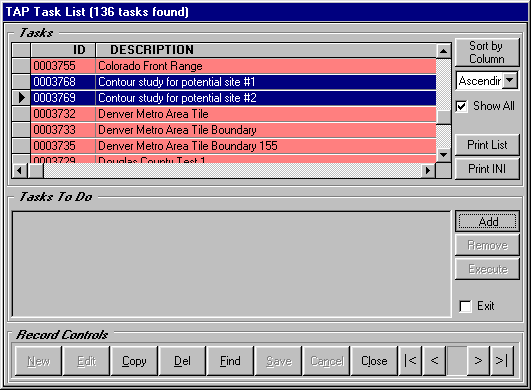Viewport: 531px width, 390px height.
Task: Click the task list scroll down arrow
Action: point(443,155)
